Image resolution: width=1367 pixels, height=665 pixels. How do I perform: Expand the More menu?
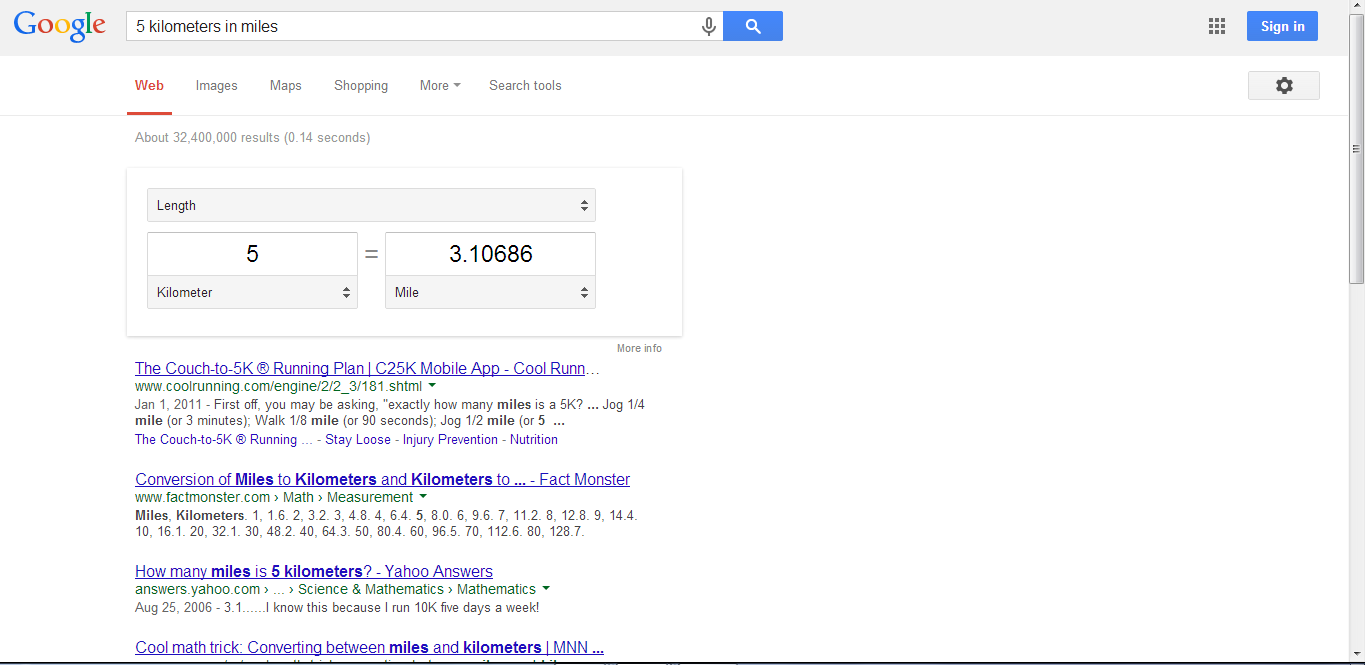pos(440,86)
